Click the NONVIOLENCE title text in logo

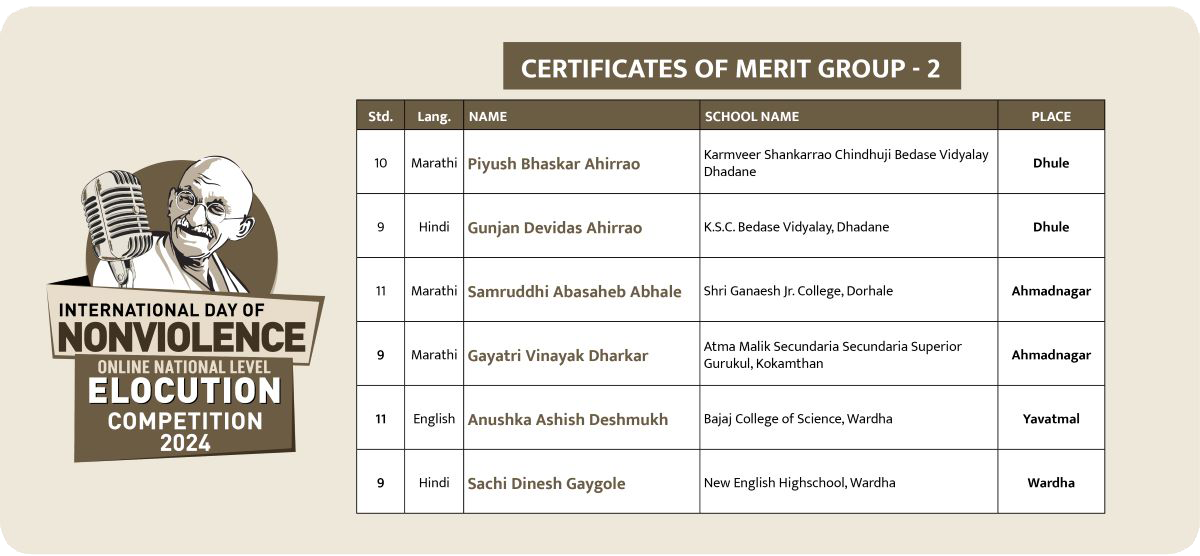click(x=182, y=337)
